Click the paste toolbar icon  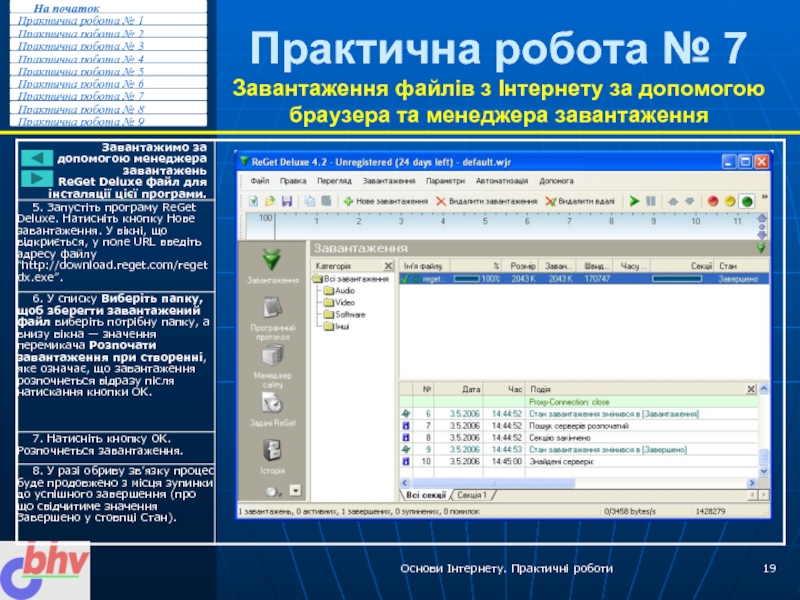pyautogui.click(x=326, y=202)
